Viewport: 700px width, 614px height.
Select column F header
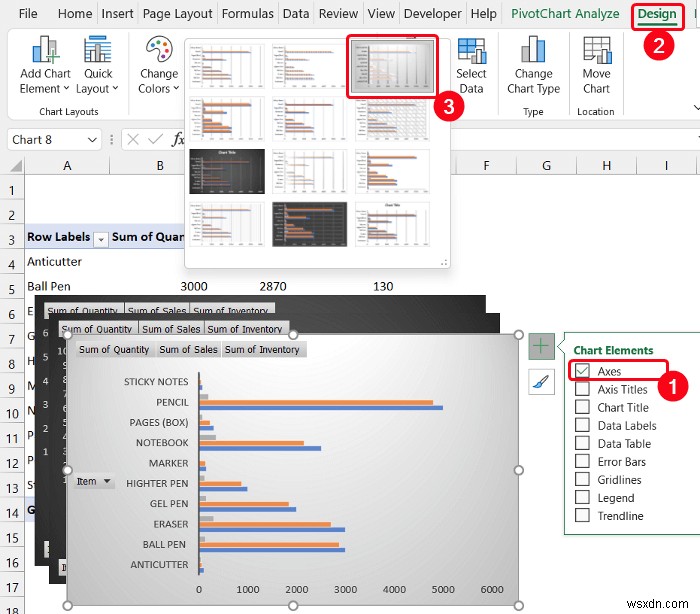[x=486, y=166]
